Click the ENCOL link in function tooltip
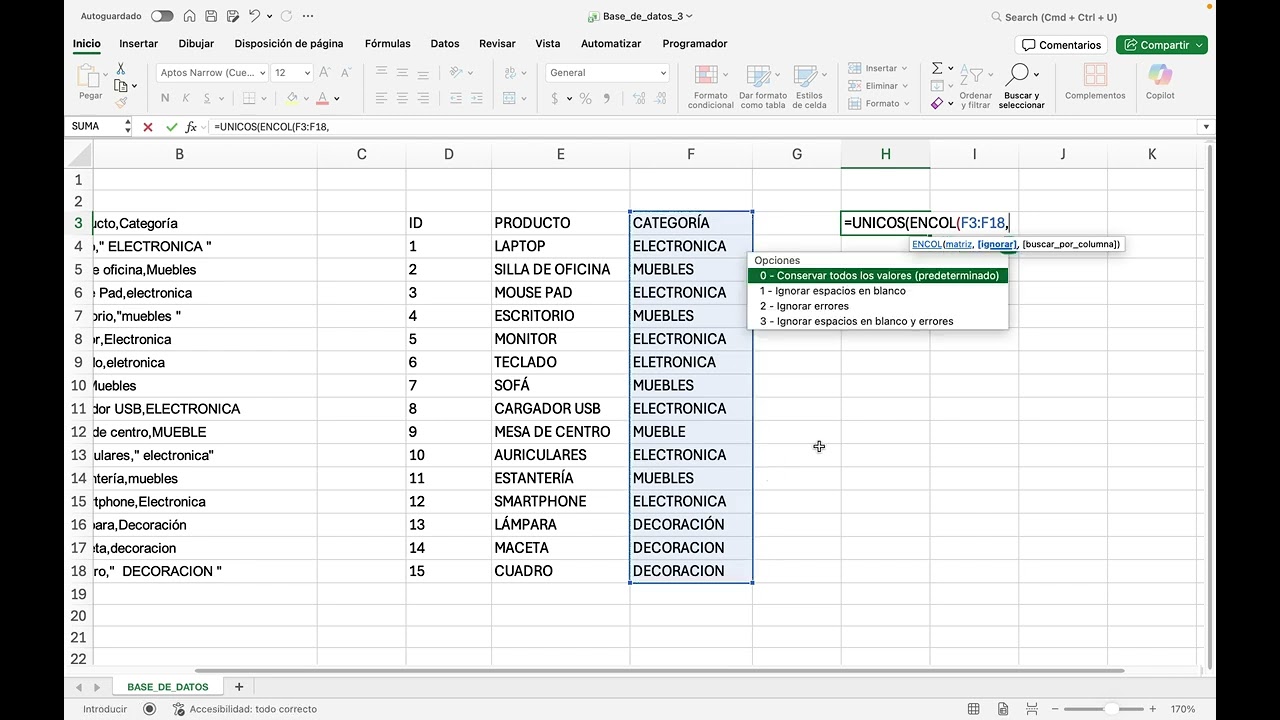This screenshot has height=720, width=1280. [x=926, y=244]
